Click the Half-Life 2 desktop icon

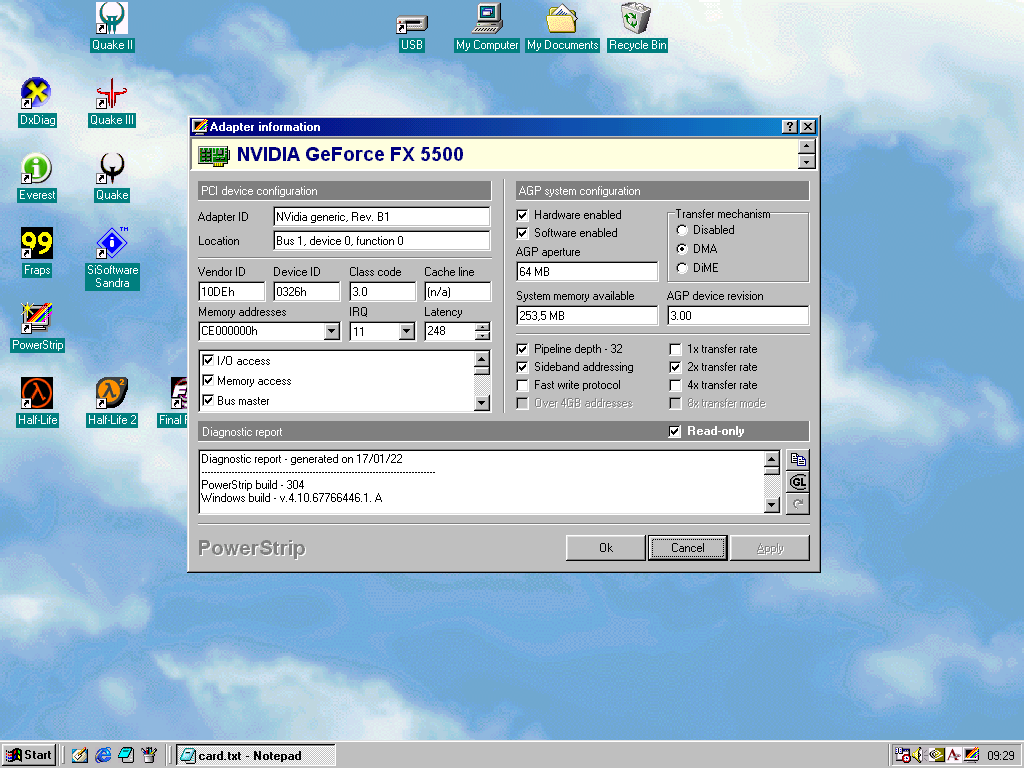(112, 394)
